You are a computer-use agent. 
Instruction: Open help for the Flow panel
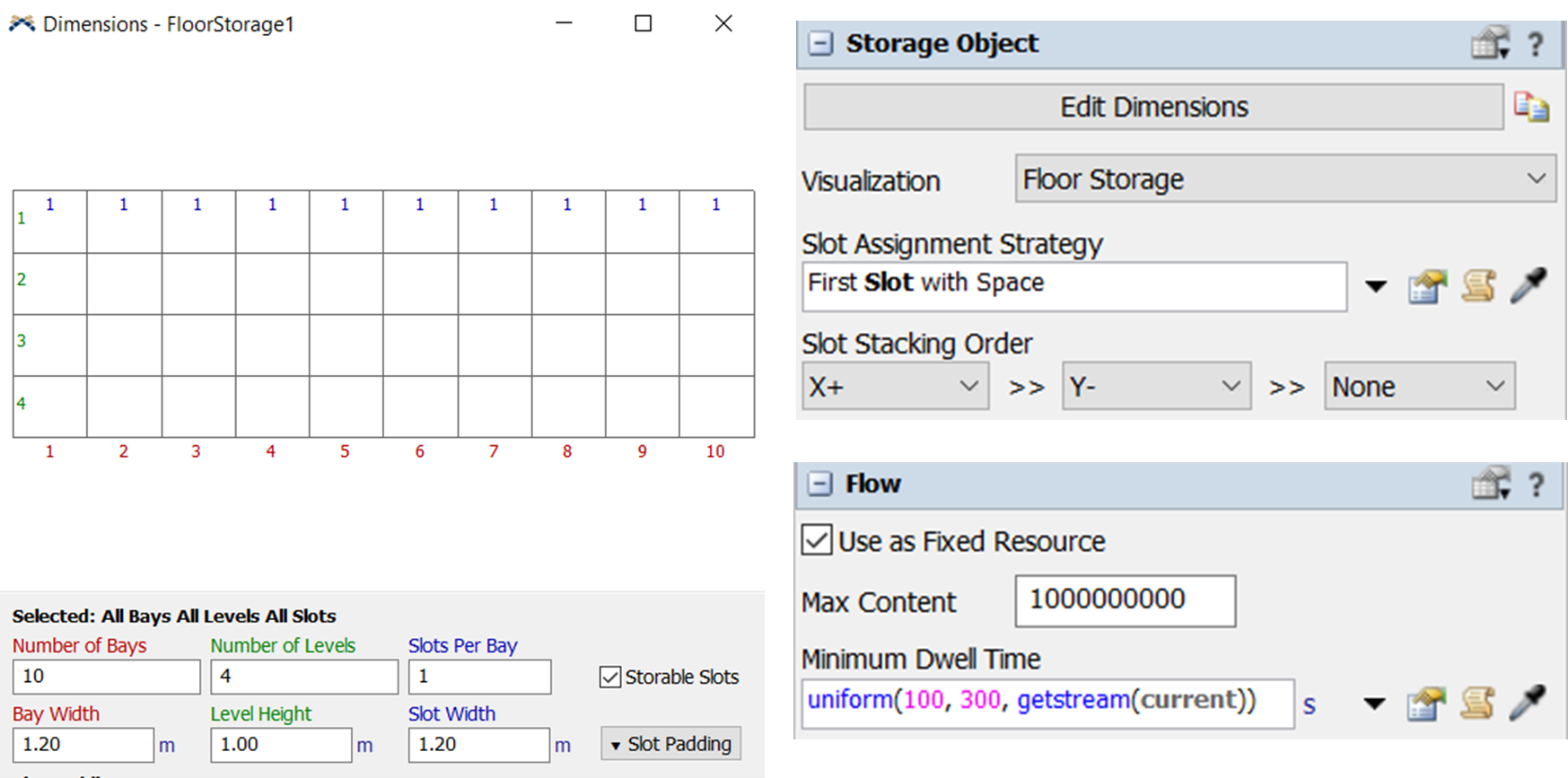(x=1536, y=485)
